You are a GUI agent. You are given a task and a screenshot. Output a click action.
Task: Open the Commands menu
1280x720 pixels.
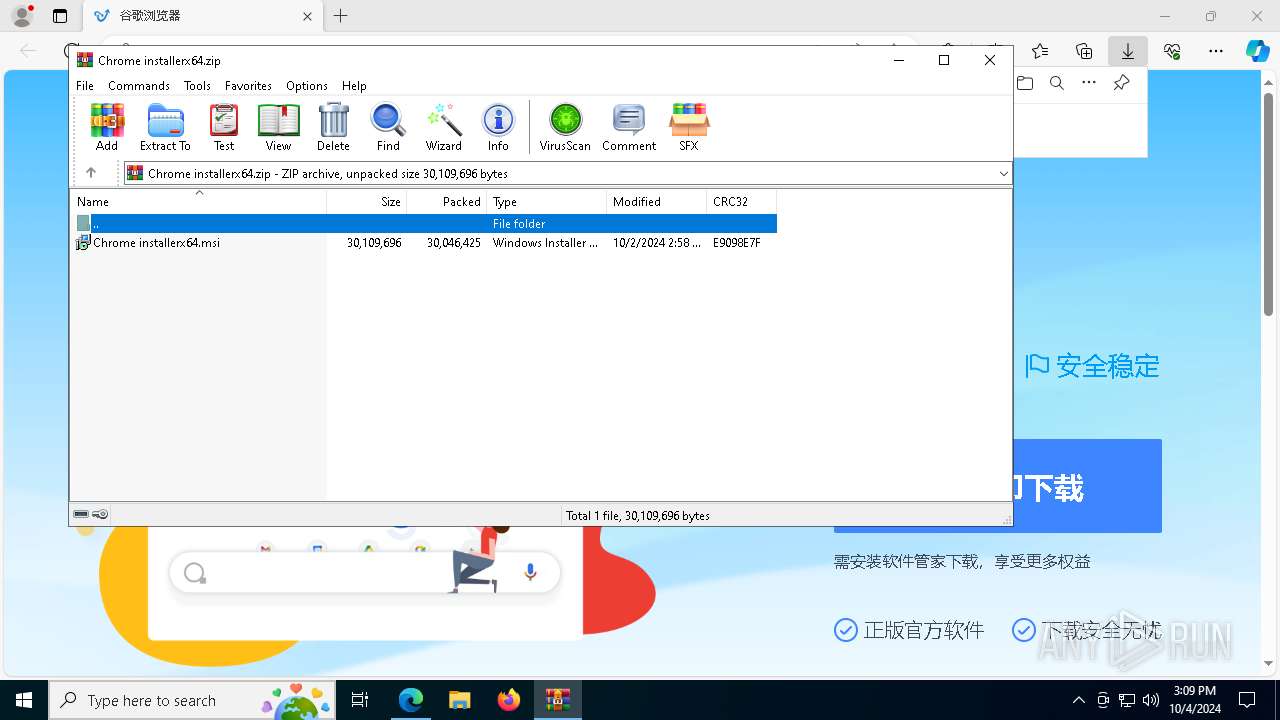pyautogui.click(x=139, y=86)
